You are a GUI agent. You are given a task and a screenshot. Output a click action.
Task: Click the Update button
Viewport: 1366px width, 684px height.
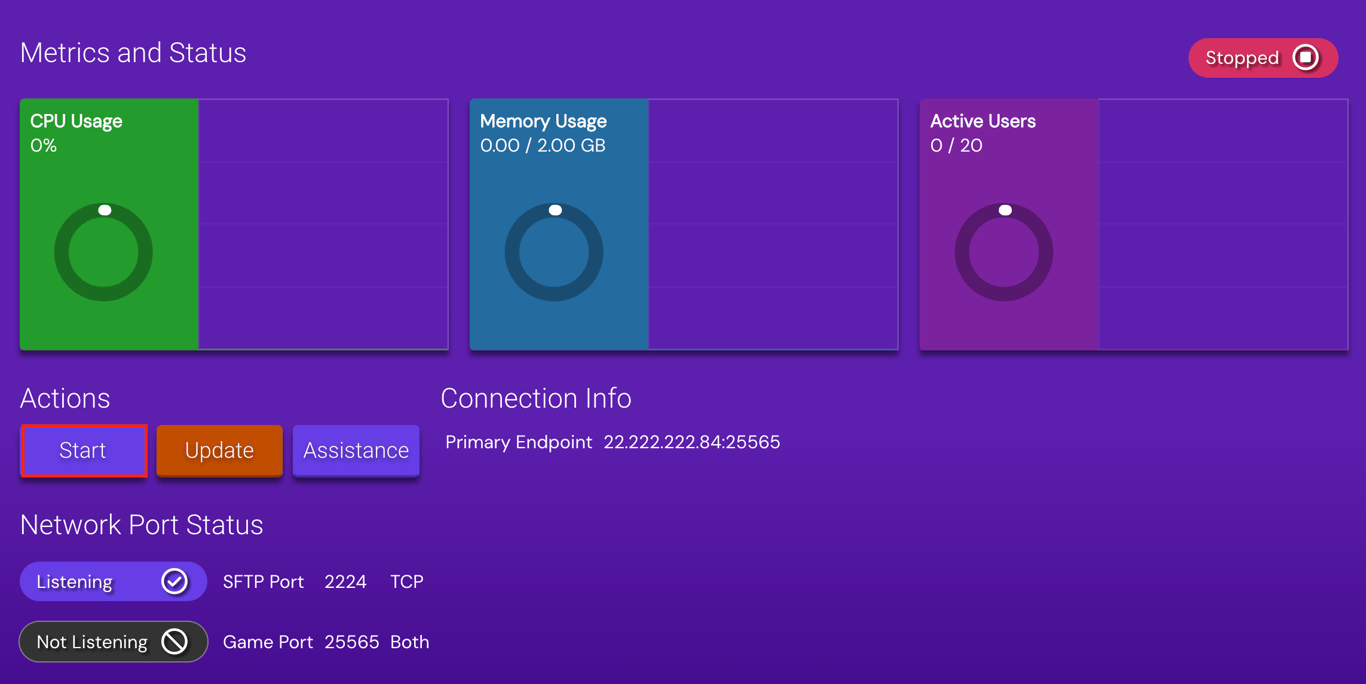(219, 450)
